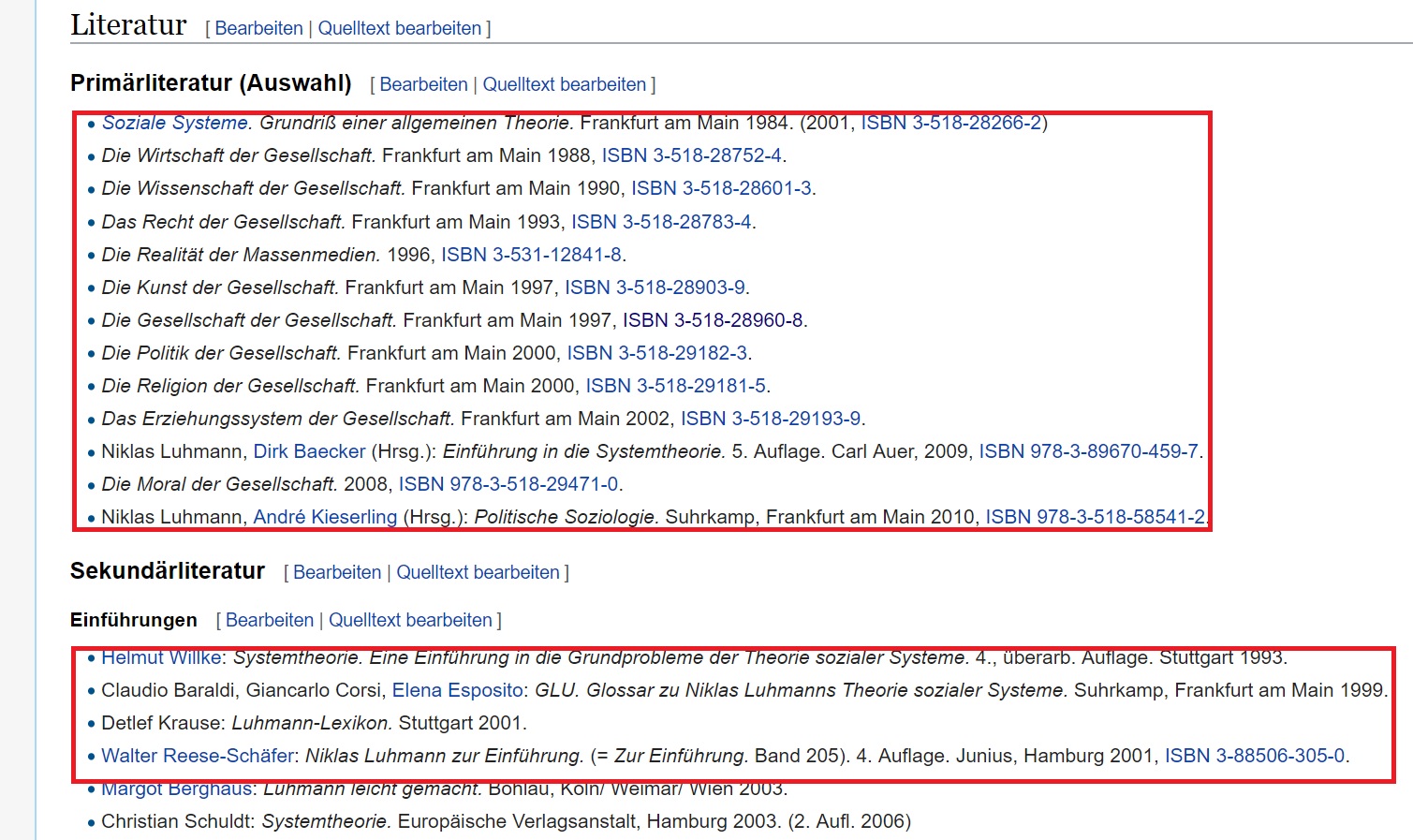
Task: Open Quelltext bearbeiten for Einführungen section
Action: pos(410,620)
